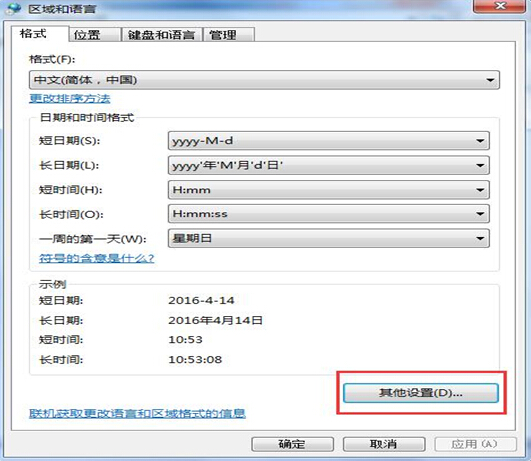Click the dropdown arrow of 短日期 combo box

[480, 141]
